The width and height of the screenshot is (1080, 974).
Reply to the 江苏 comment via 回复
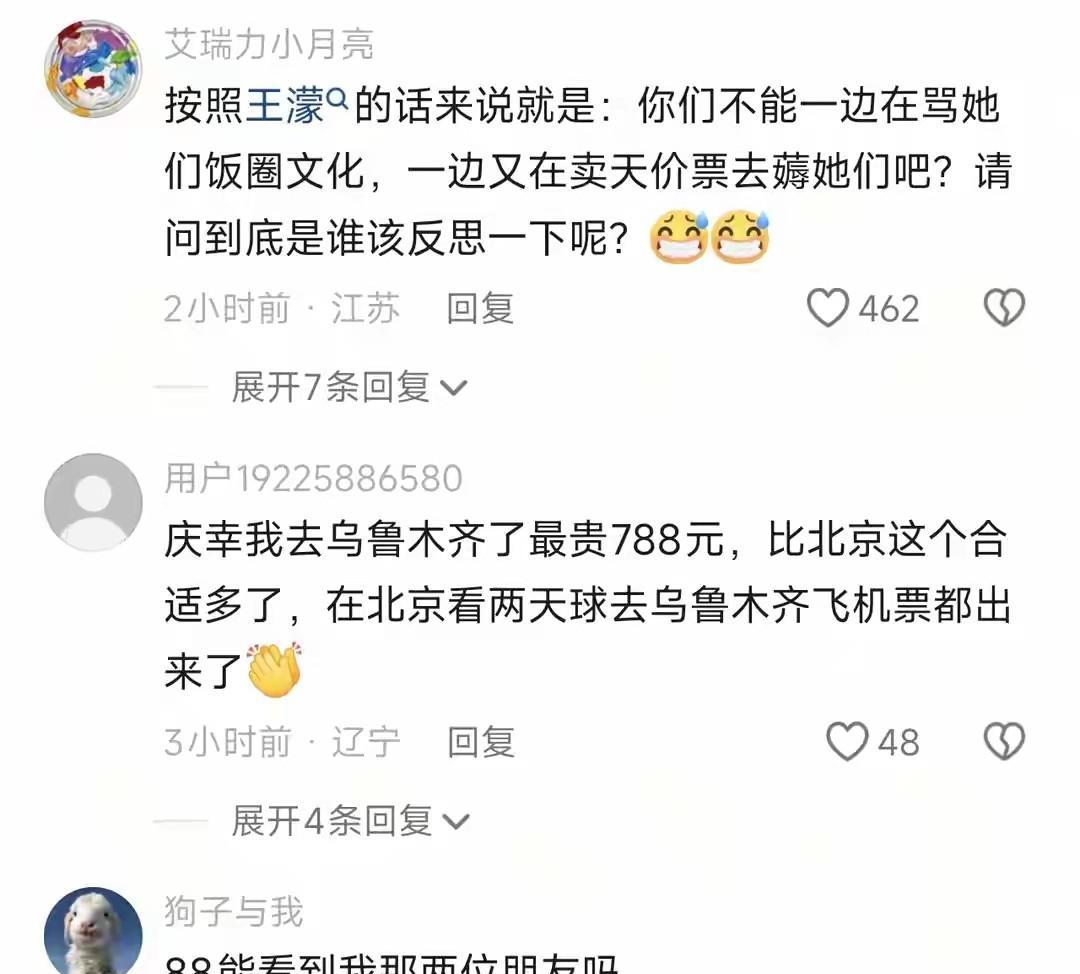480,308
